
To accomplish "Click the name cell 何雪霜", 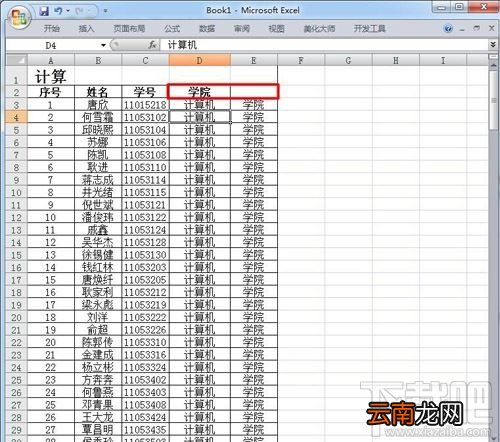I will (x=98, y=117).
